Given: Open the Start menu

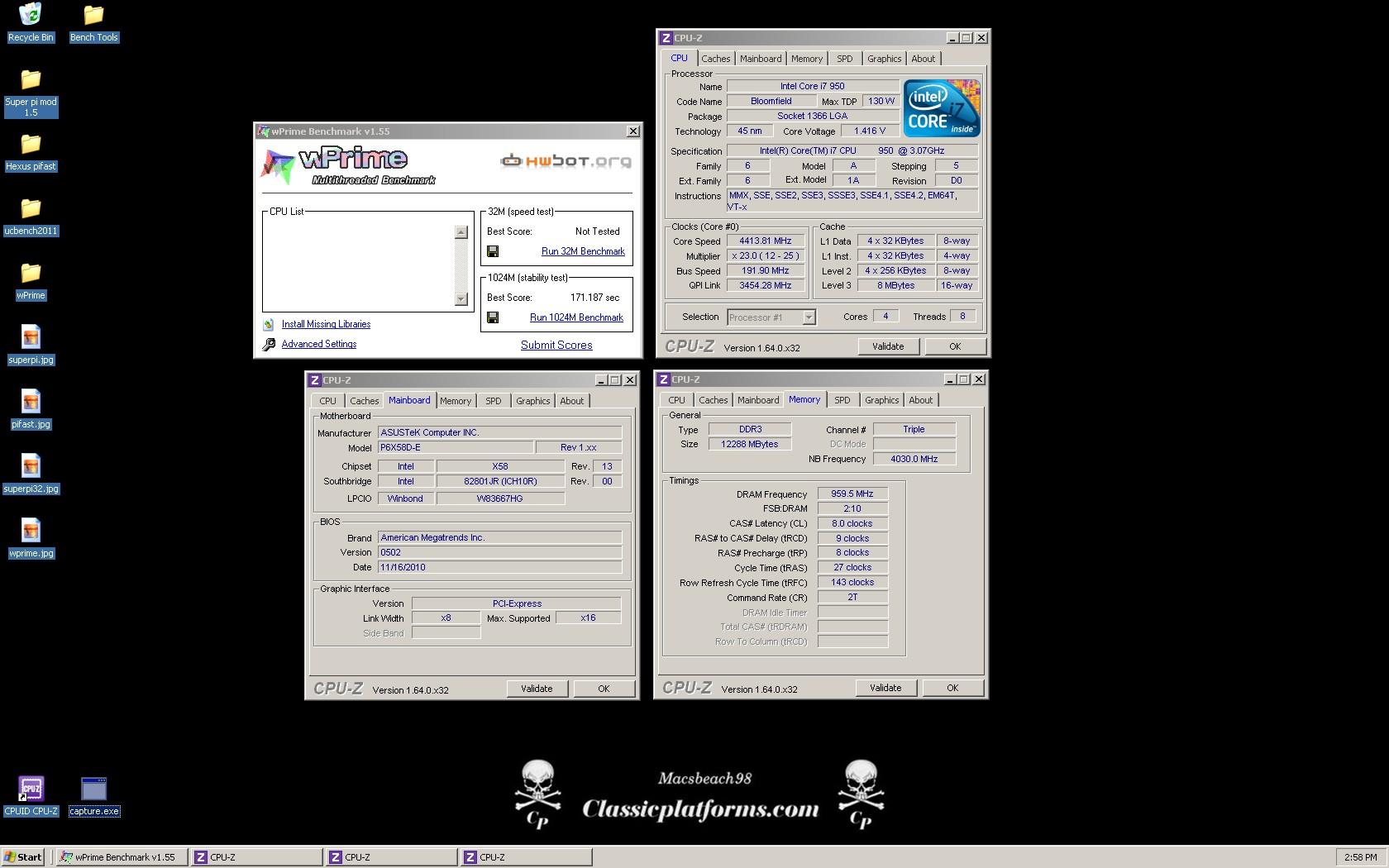Looking at the screenshot, I should [23, 857].
